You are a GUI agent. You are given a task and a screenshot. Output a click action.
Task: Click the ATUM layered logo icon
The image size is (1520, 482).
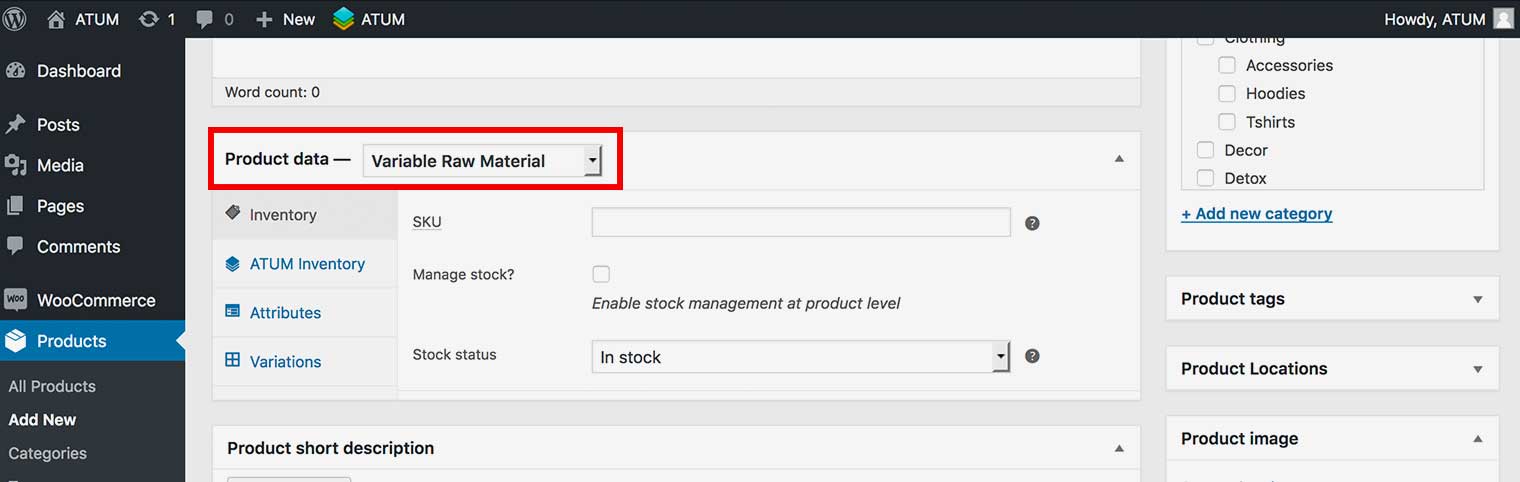point(344,19)
